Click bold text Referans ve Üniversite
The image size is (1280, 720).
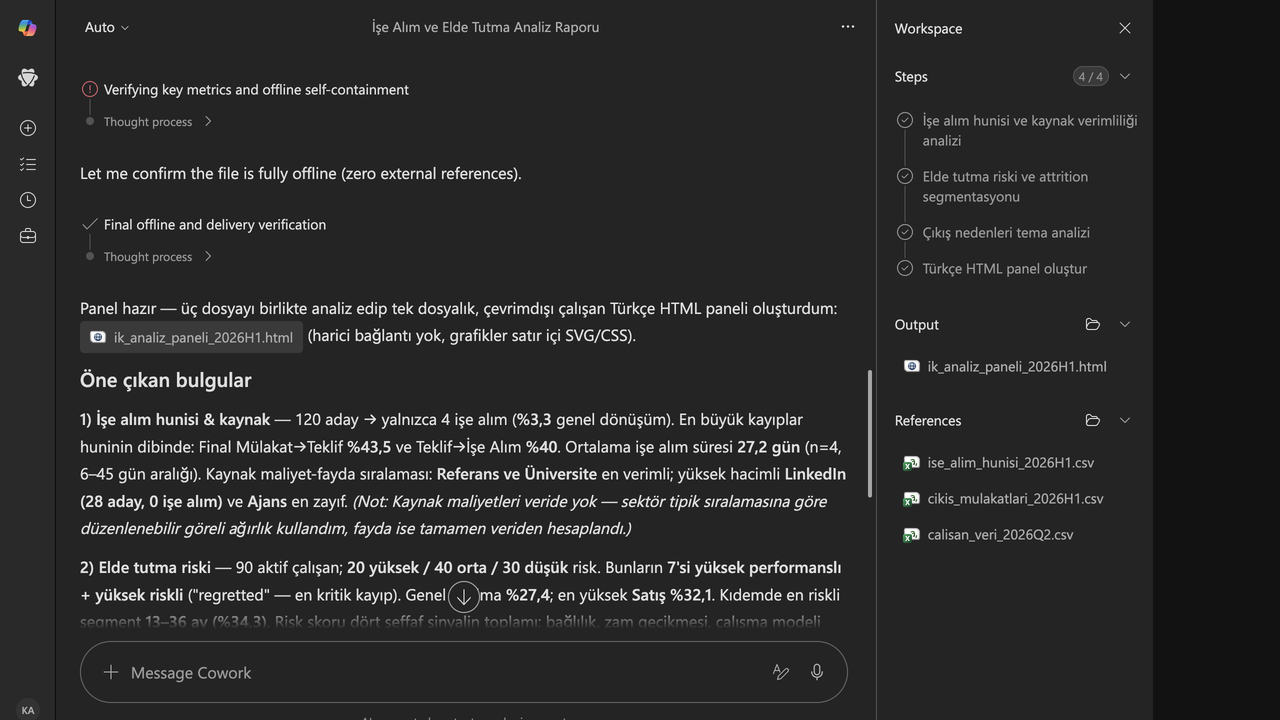tap(516, 474)
